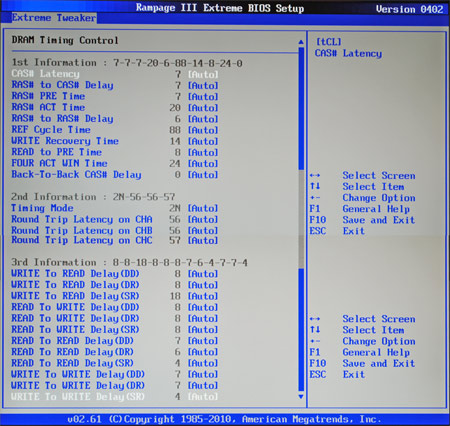Click the Back-To-Back CAS# Delay label
Screen dimensions: 450x426
[x=76, y=175]
